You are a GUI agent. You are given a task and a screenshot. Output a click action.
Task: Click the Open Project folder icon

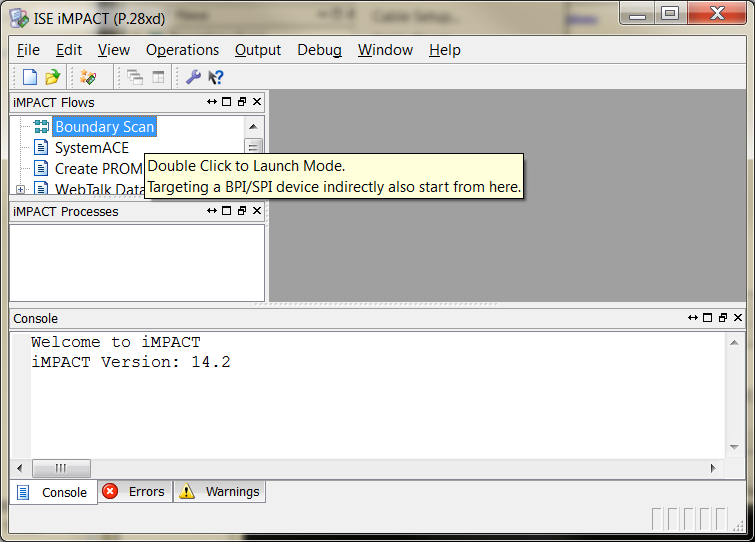tap(53, 77)
